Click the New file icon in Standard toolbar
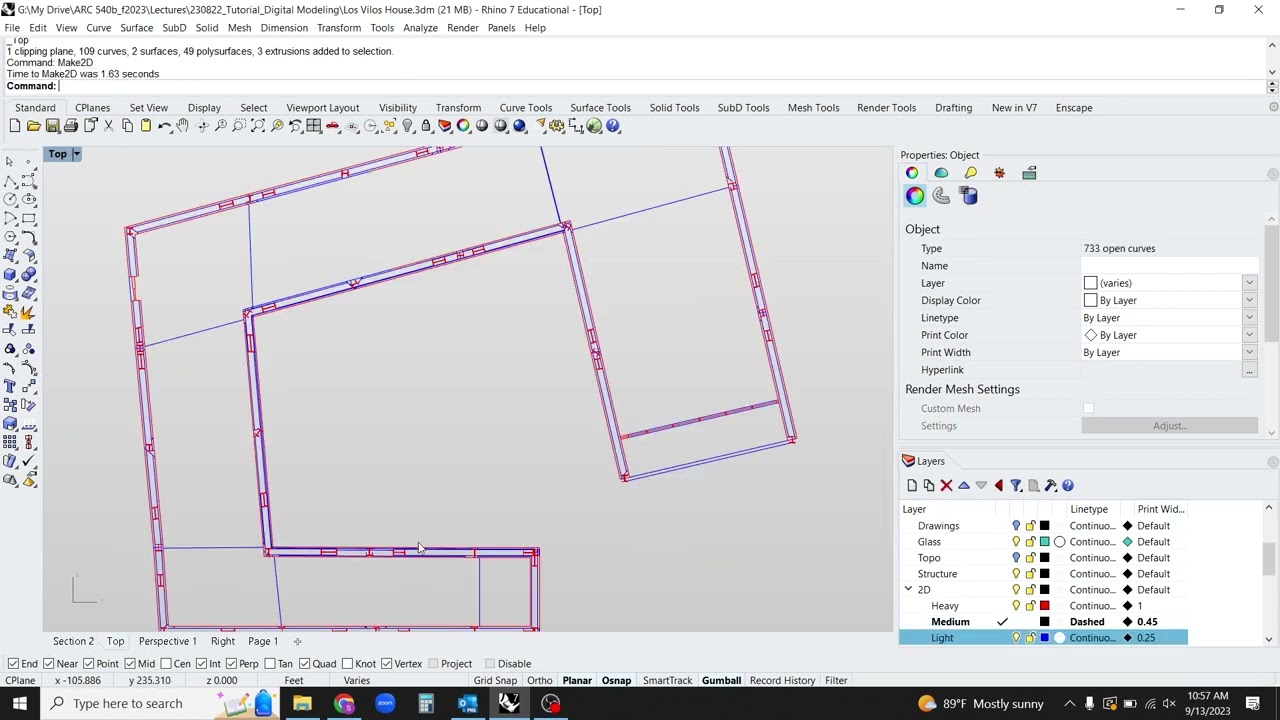1280x720 pixels. (x=14, y=126)
